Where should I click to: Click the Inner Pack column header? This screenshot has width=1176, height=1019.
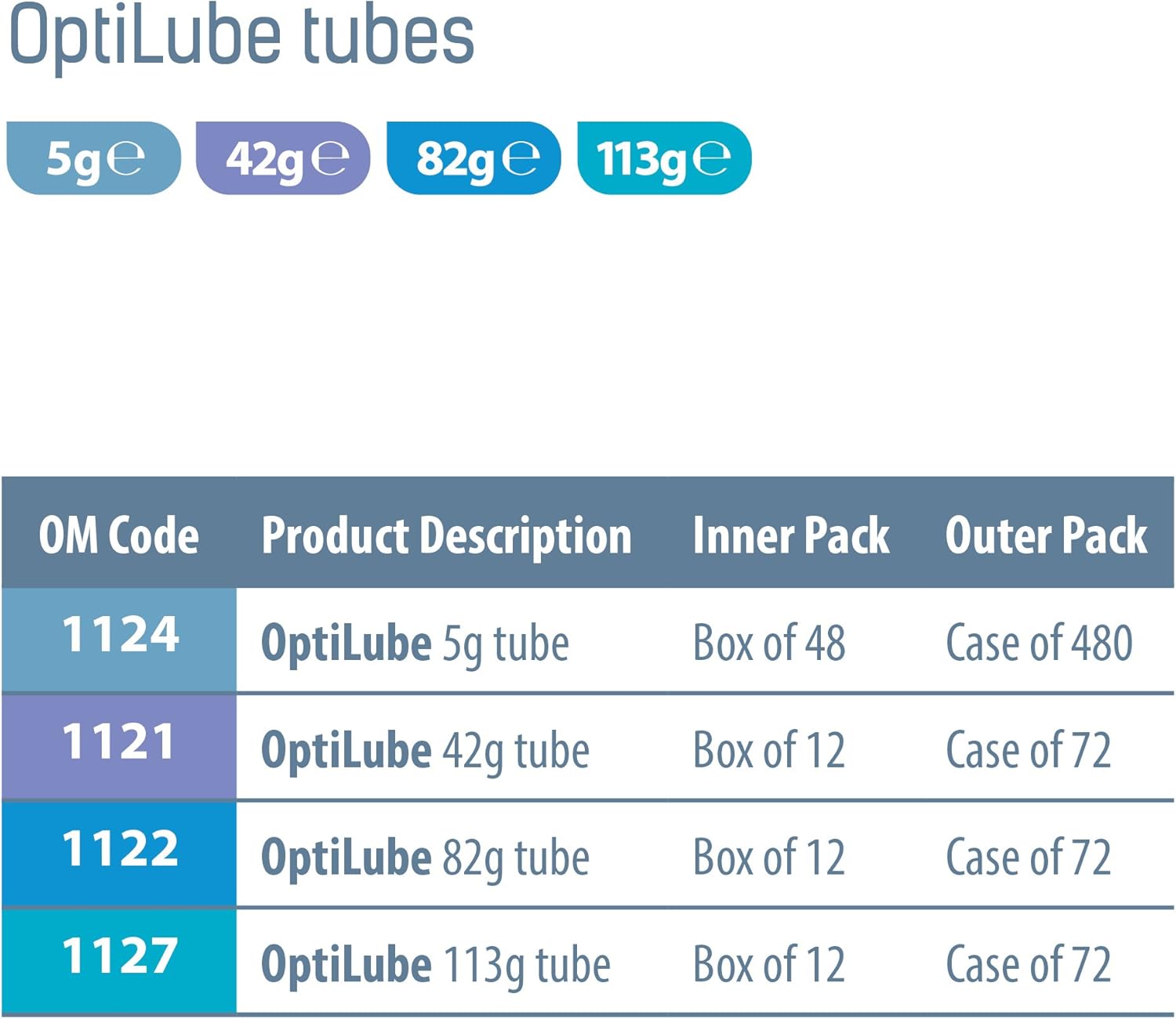[x=791, y=535]
